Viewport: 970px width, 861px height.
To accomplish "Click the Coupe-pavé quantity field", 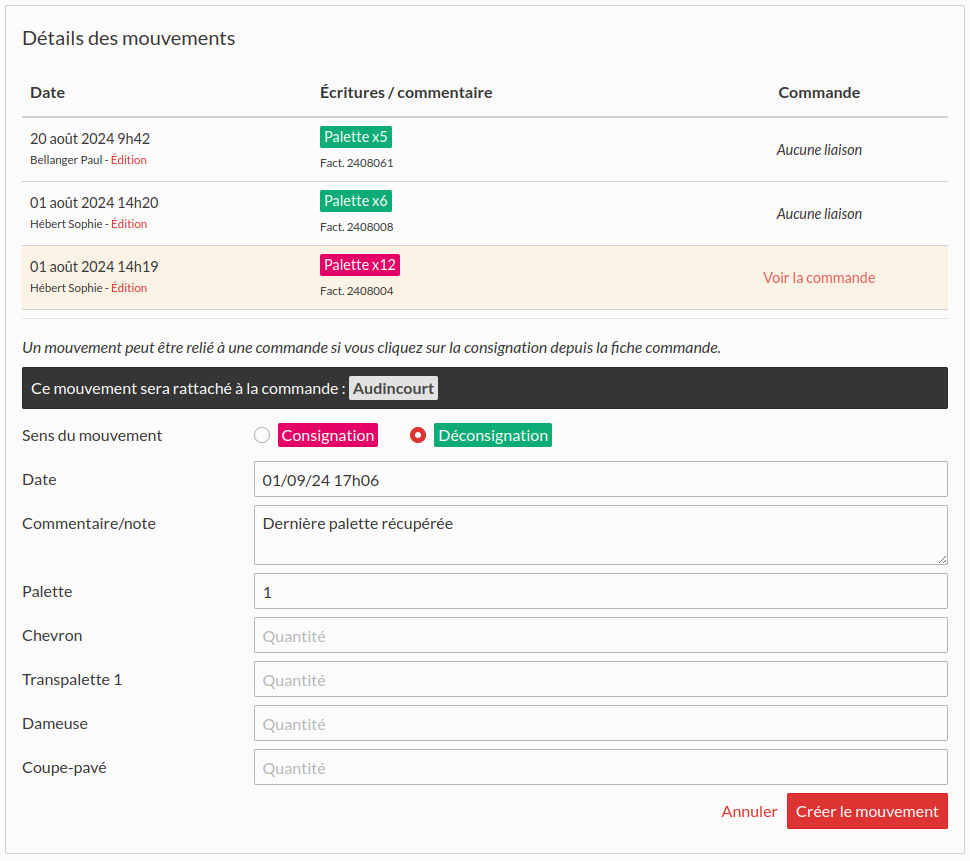I will point(600,767).
